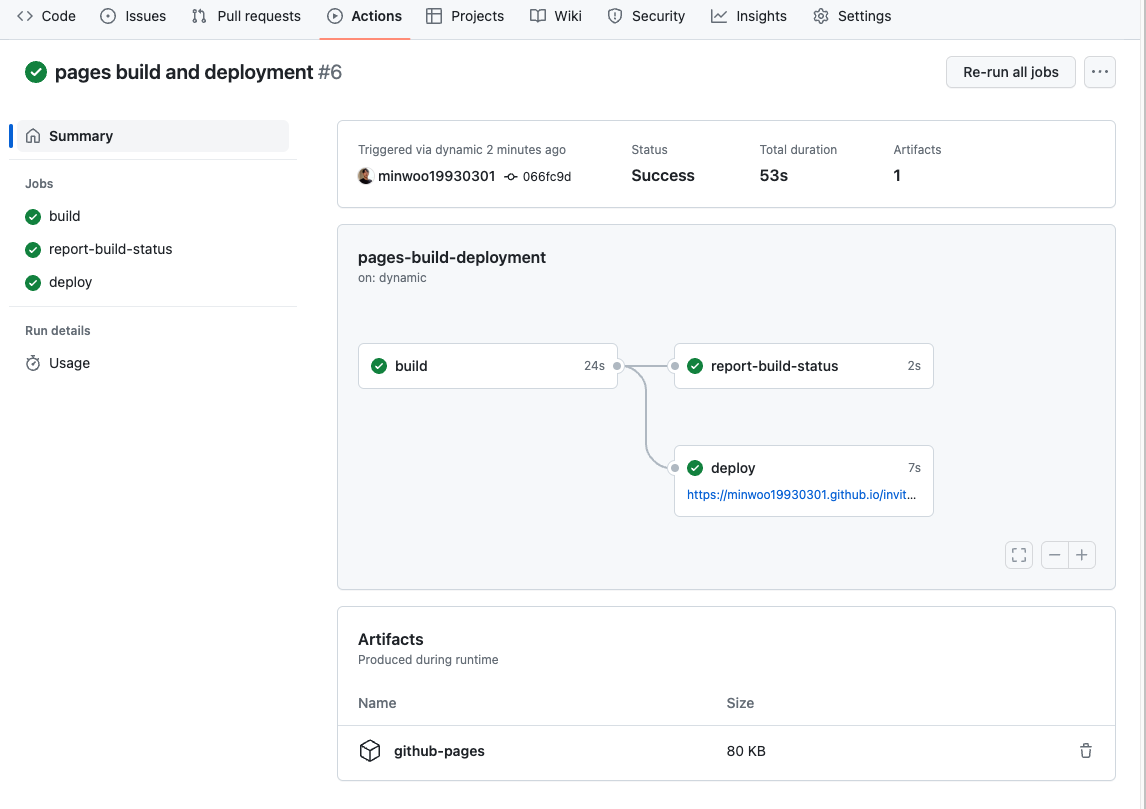Screen dimensions: 1146x809
Task: Open the Wiki tab
Action: point(555,16)
